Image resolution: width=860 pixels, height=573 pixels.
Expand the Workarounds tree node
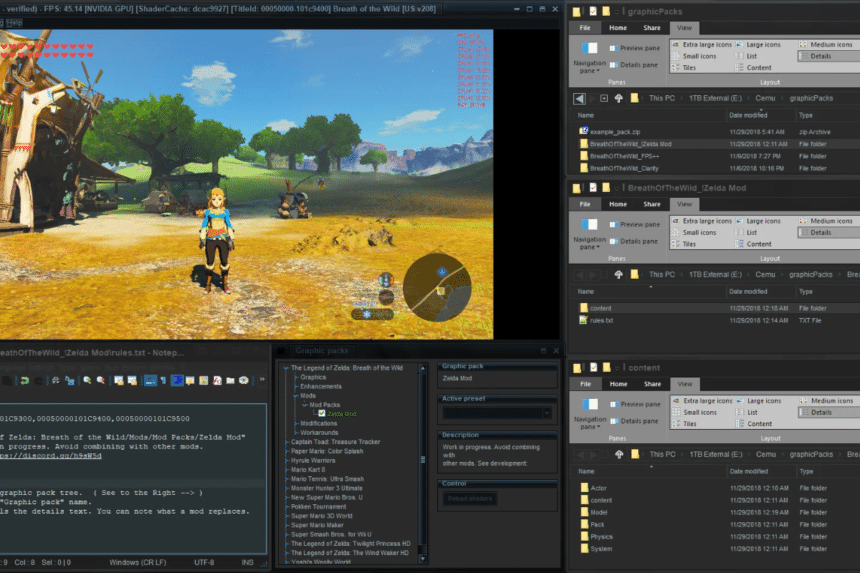click(296, 433)
